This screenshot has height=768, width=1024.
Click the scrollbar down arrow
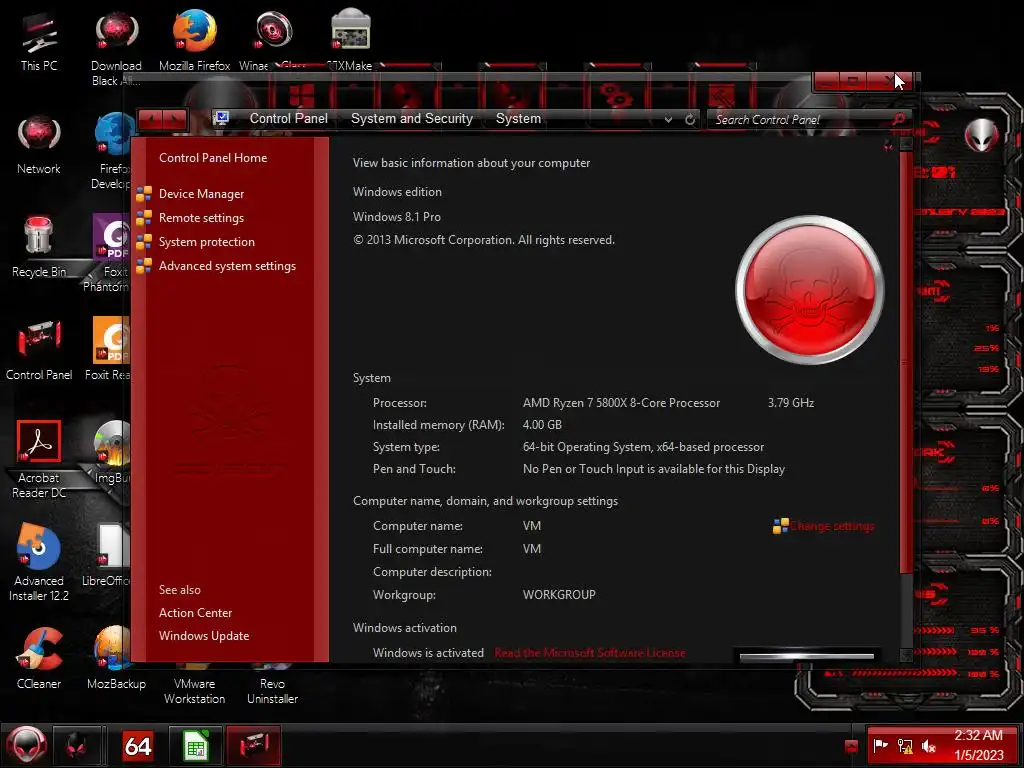click(x=905, y=655)
